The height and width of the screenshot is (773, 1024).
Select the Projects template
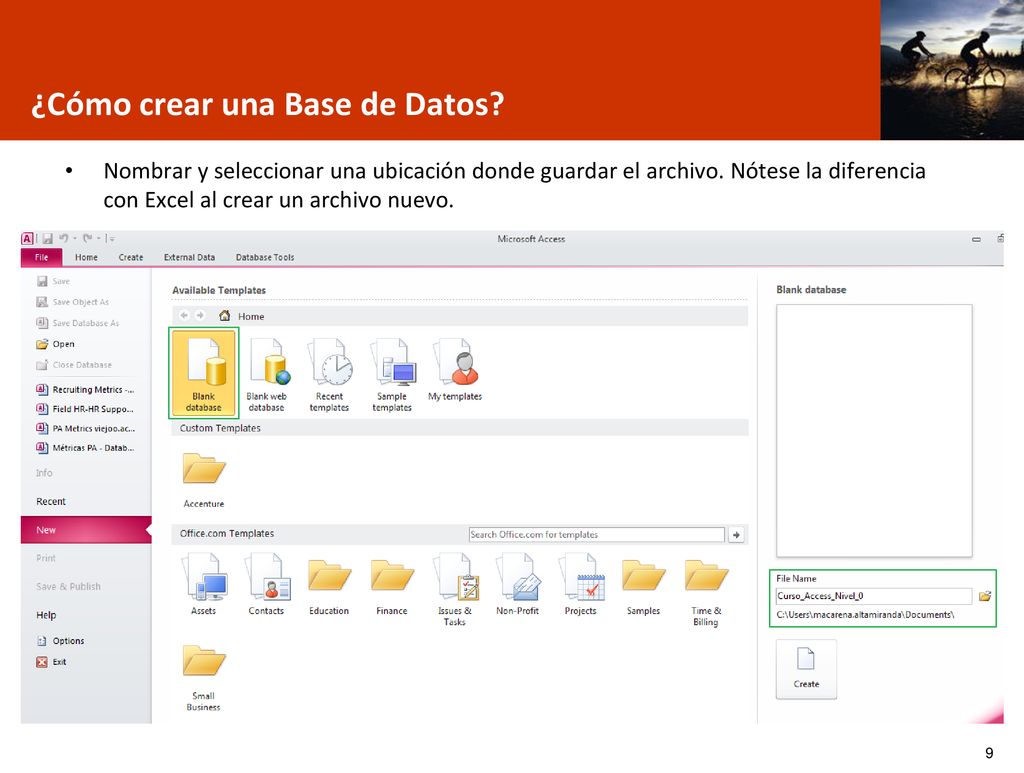[x=581, y=584]
